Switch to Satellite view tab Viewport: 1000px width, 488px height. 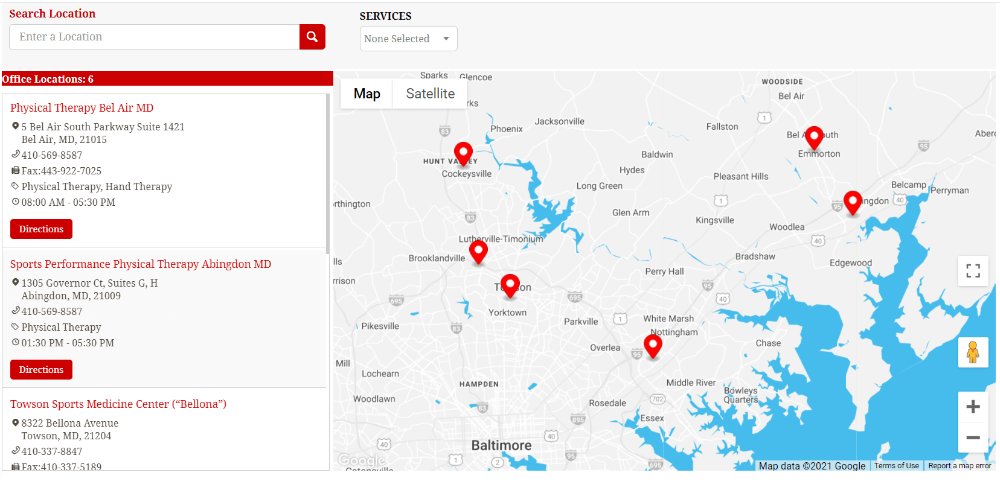[x=430, y=94]
